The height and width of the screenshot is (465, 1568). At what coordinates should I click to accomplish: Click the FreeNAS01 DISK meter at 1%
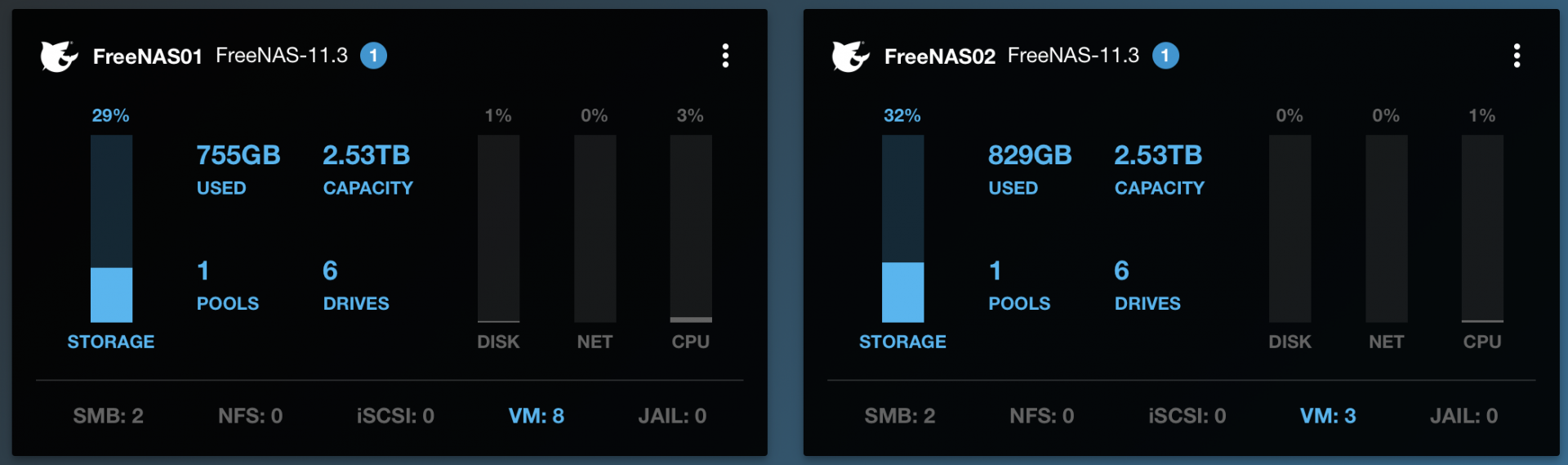pyautogui.click(x=498, y=229)
